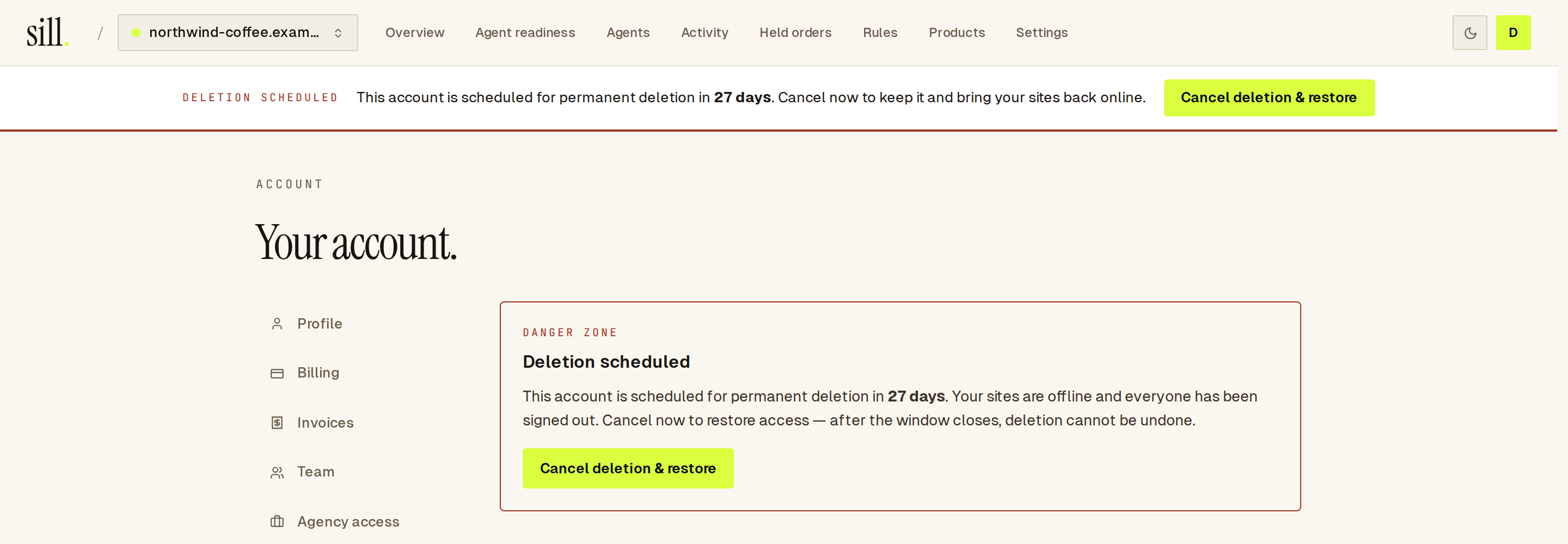Click the "Deletion scheduled" heading
Image resolution: width=1568 pixels, height=544 pixels.
[605, 361]
